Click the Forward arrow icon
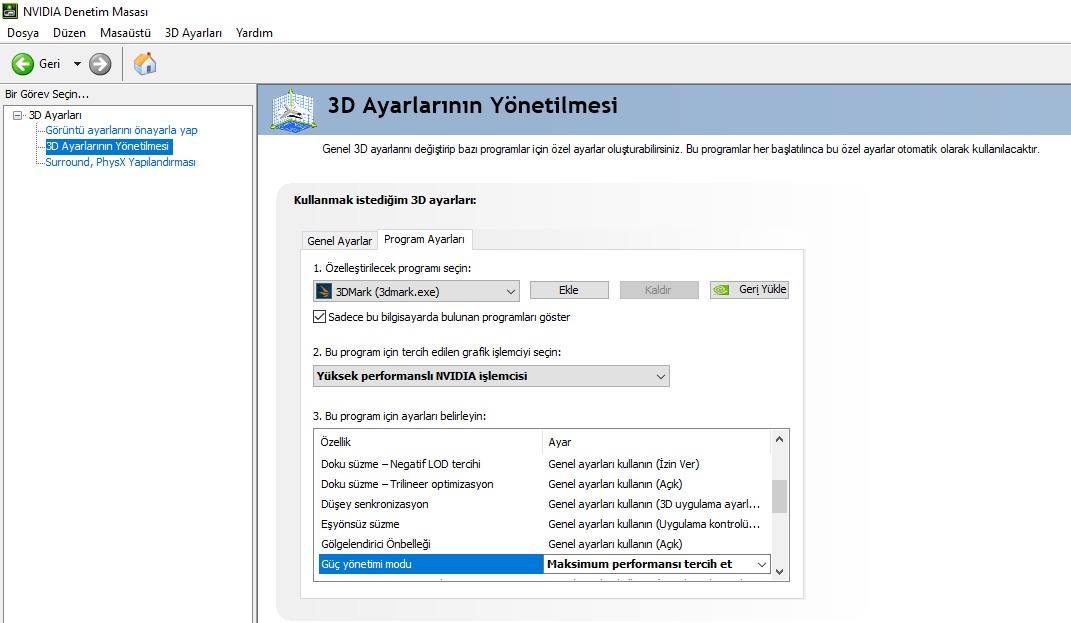 pos(100,64)
